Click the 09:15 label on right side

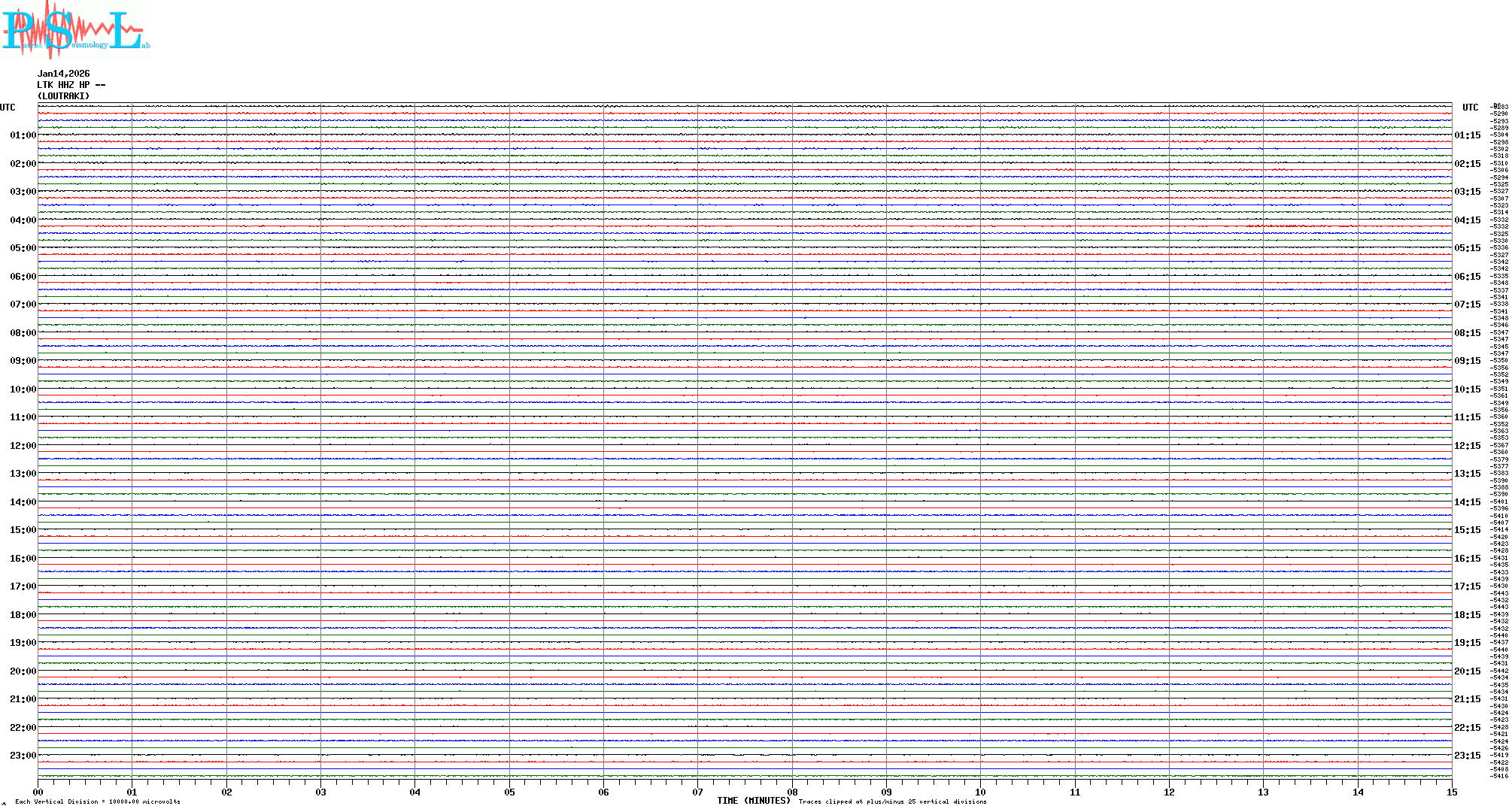(1467, 361)
